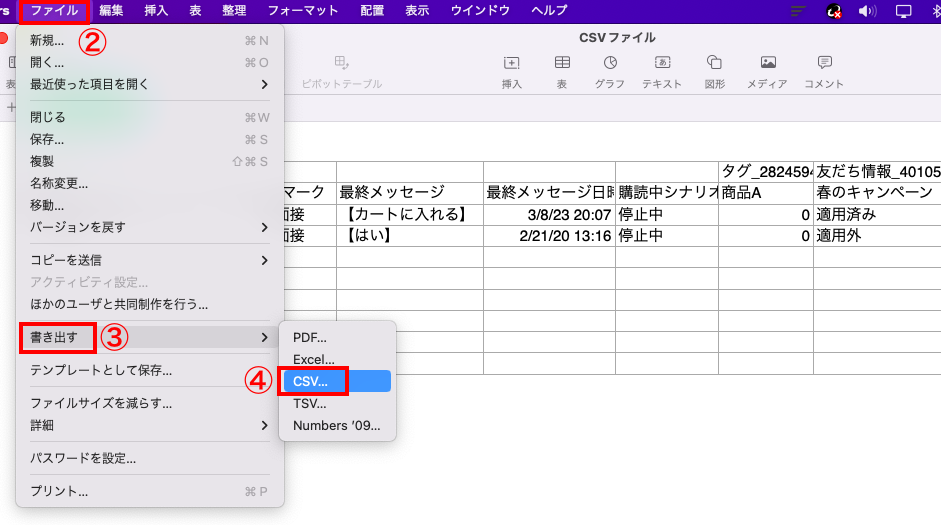Select cell 3/8/23 20:07
Viewport: 941px width, 525px height.
coord(549,215)
